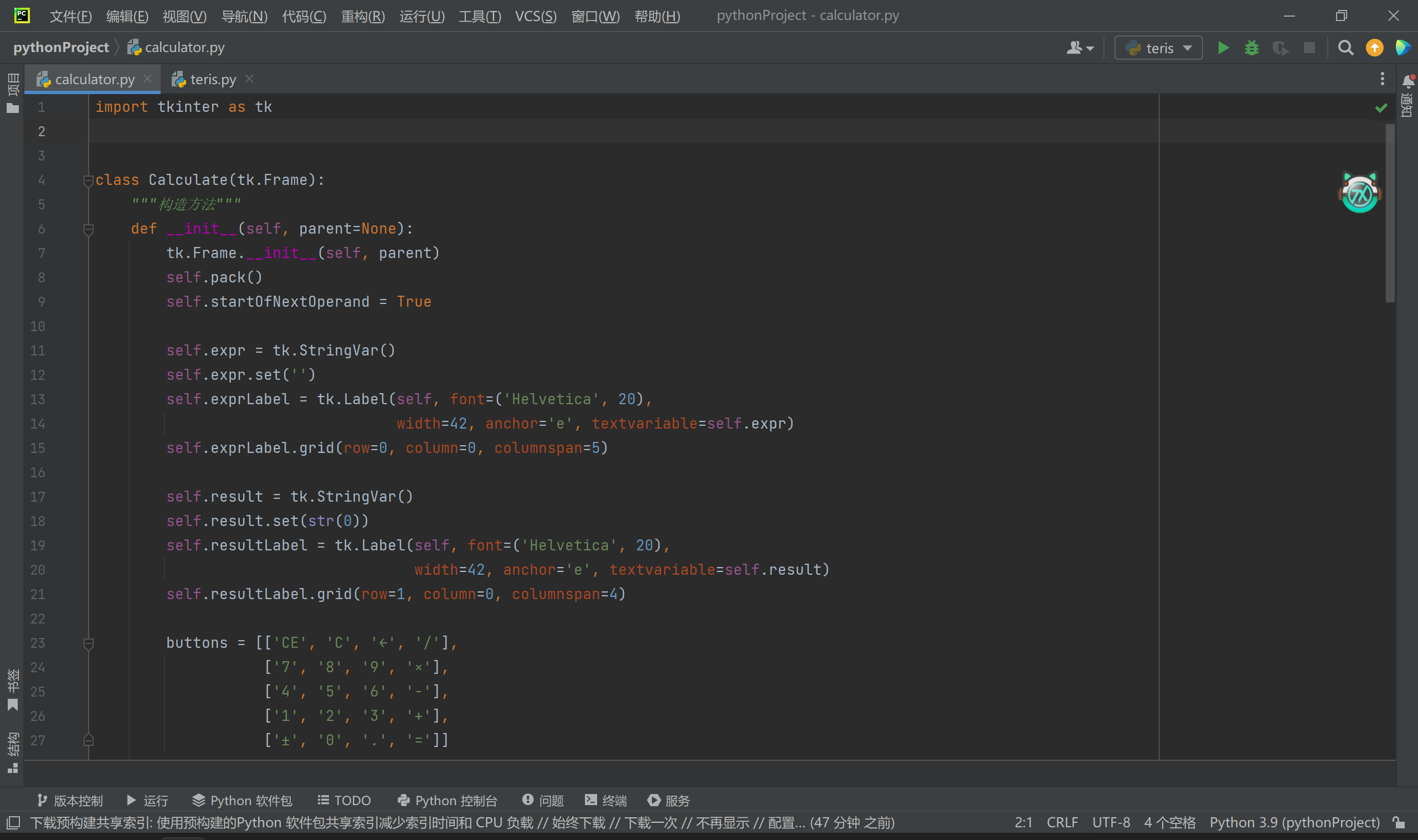Image resolution: width=1418 pixels, height=840 pixels.
Task: Open the Services tool window
Action: pyautogui.click(x=669, y=800)
